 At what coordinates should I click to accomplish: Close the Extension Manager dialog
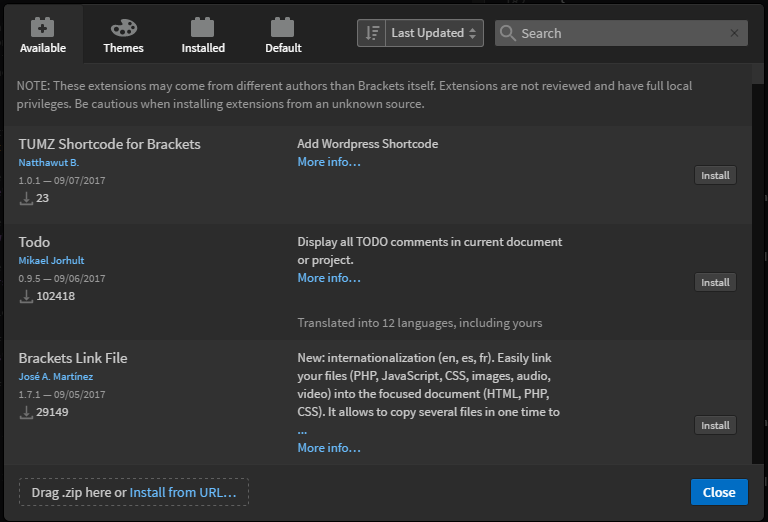click(x=719, y=492)
